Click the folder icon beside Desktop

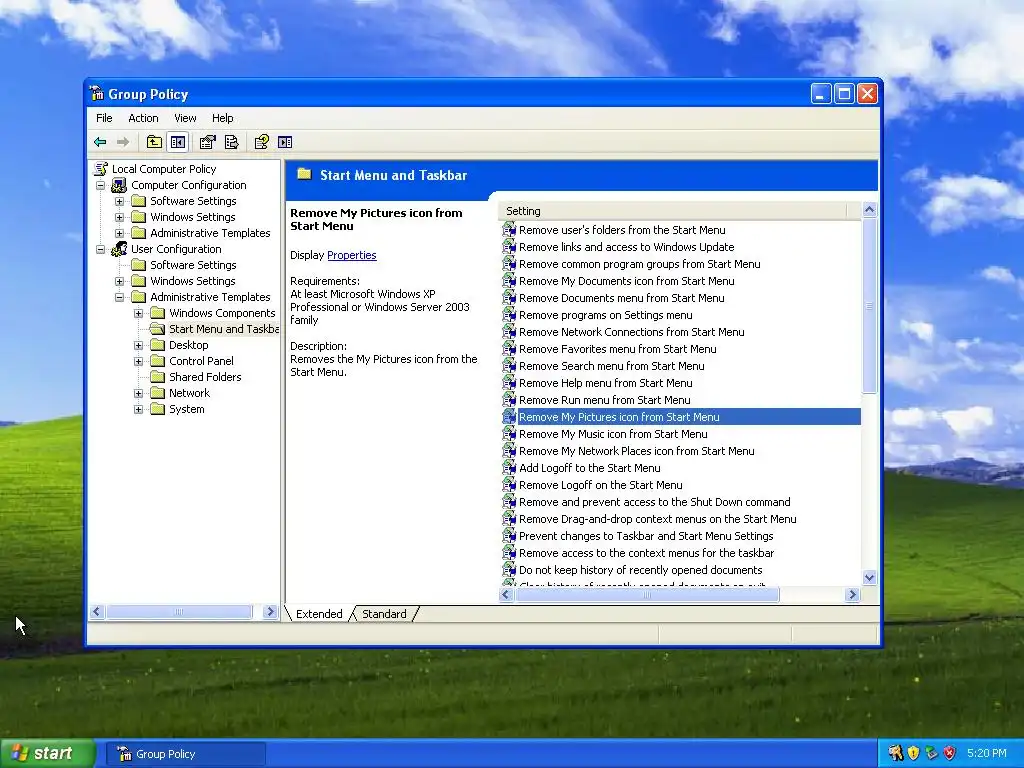click(157, 345)
